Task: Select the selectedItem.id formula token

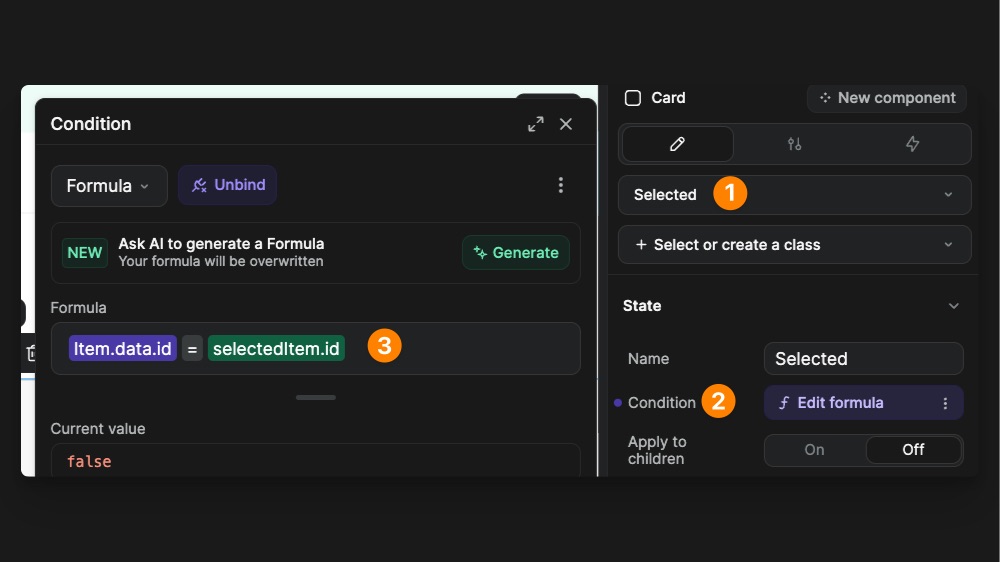Action: point(276,348)
